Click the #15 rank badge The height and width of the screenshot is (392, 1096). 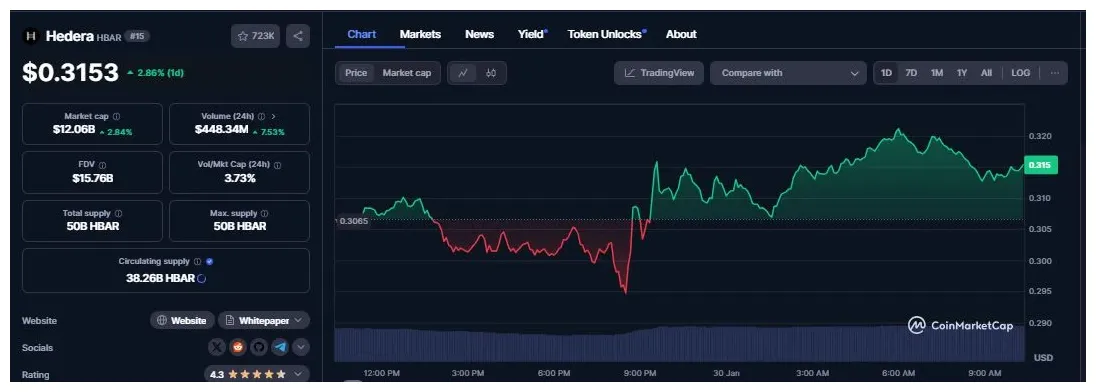coord(137,36)
